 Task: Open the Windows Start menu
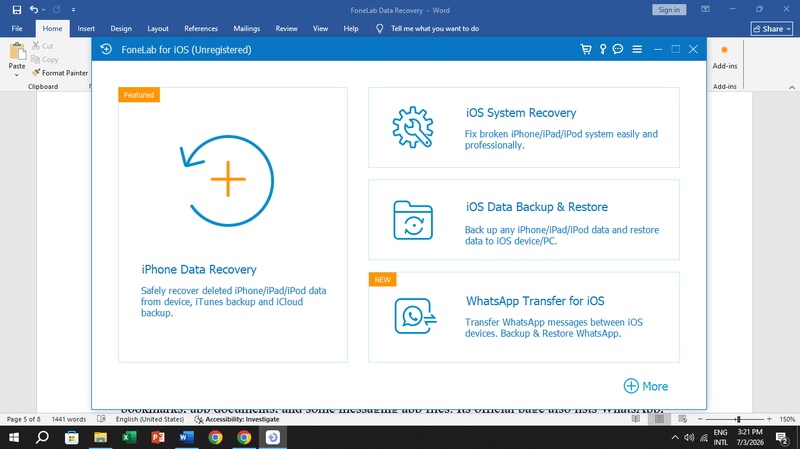tap(14, 437)
